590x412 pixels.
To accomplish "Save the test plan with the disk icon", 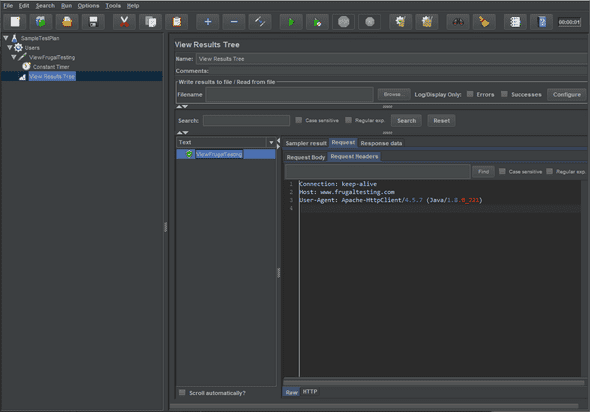I will [x=93, y=22].
